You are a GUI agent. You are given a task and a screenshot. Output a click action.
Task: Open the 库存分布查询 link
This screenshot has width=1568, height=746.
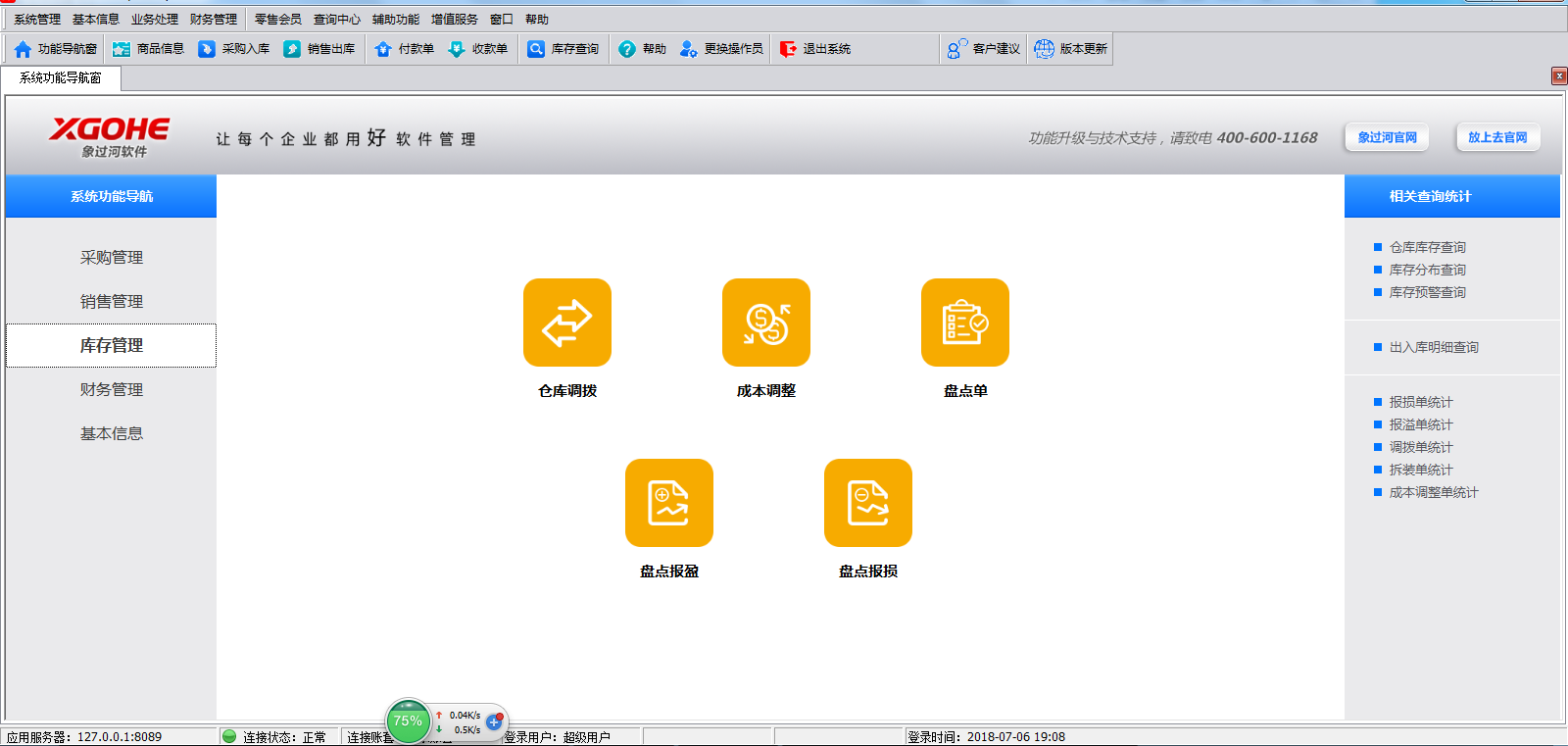[1428, 271]
